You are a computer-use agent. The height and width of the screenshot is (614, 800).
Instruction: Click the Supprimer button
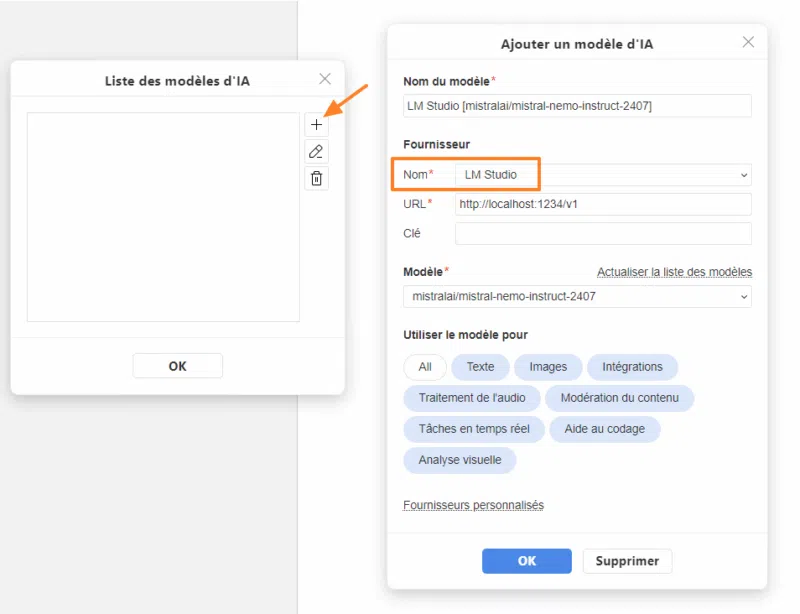click(x=627, y=561)
